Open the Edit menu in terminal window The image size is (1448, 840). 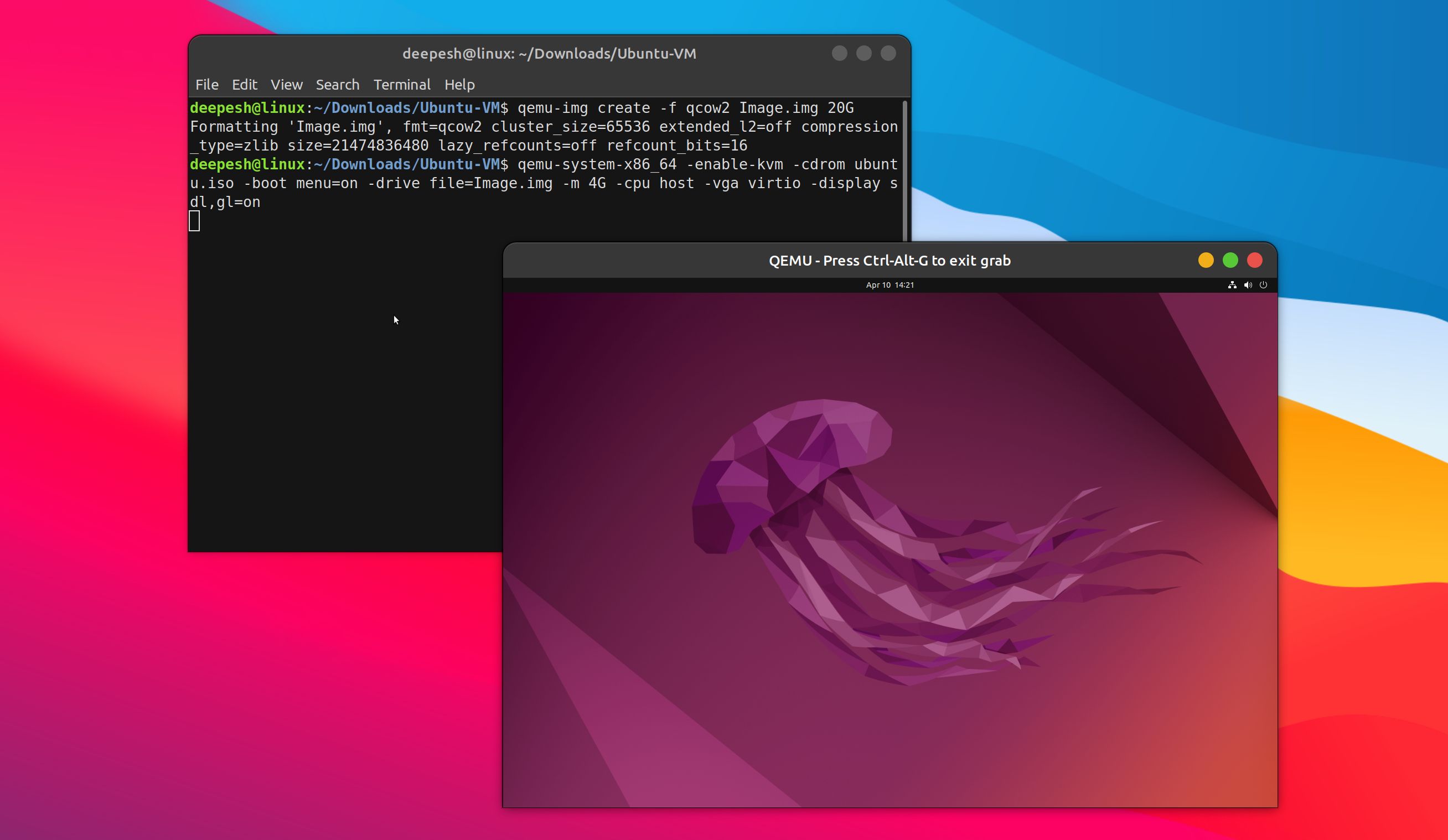(x=244, y=84)
